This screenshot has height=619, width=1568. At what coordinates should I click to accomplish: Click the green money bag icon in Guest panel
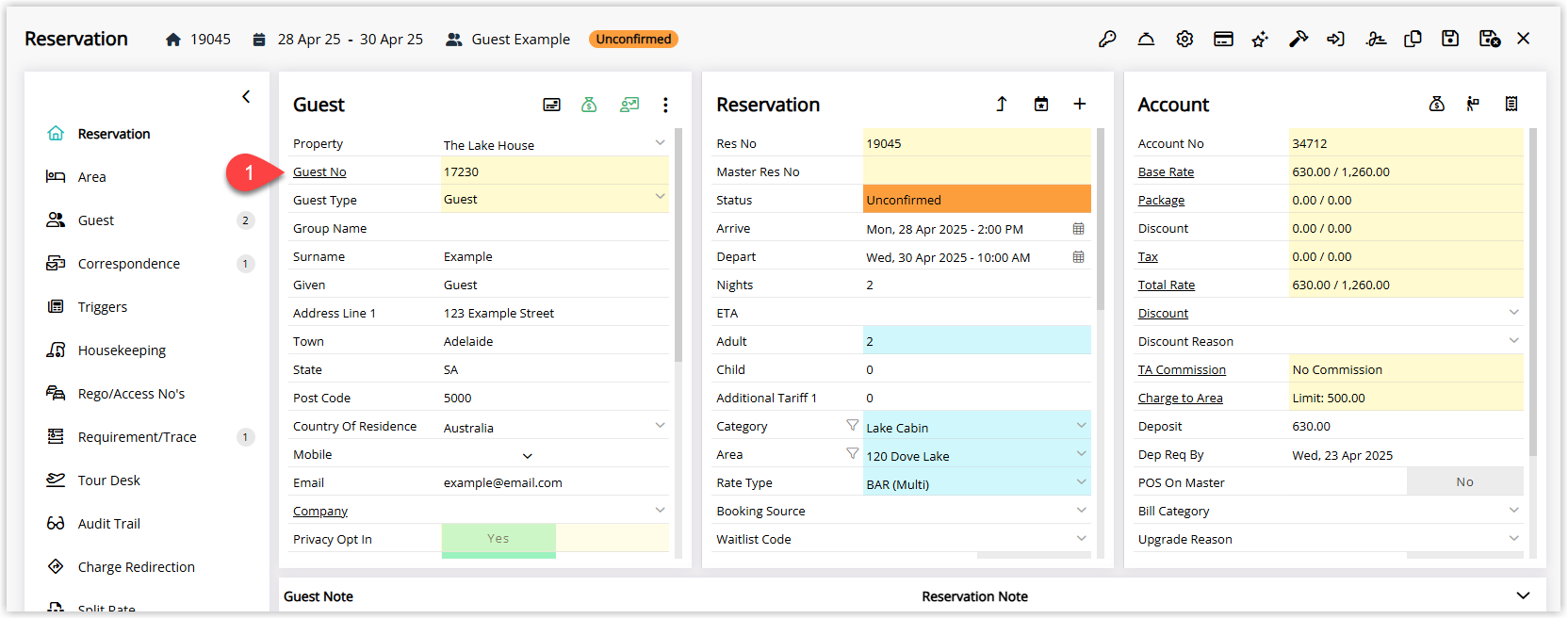click(x=589, y=105)
